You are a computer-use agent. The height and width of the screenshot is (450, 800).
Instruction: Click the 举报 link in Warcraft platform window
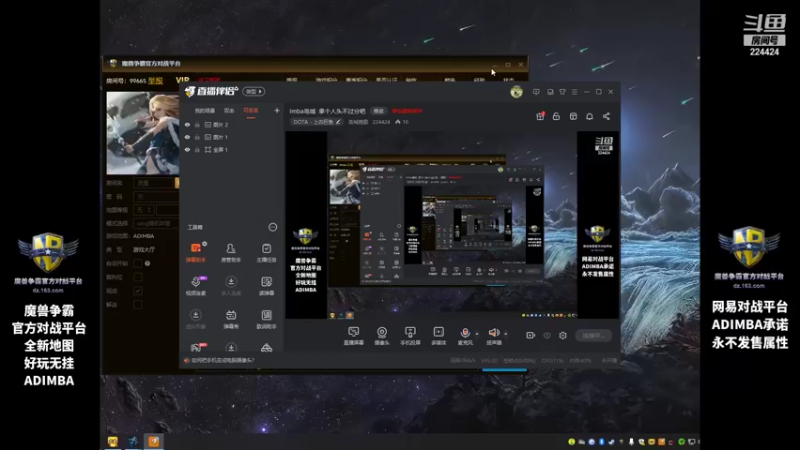[x=156, y=81]
